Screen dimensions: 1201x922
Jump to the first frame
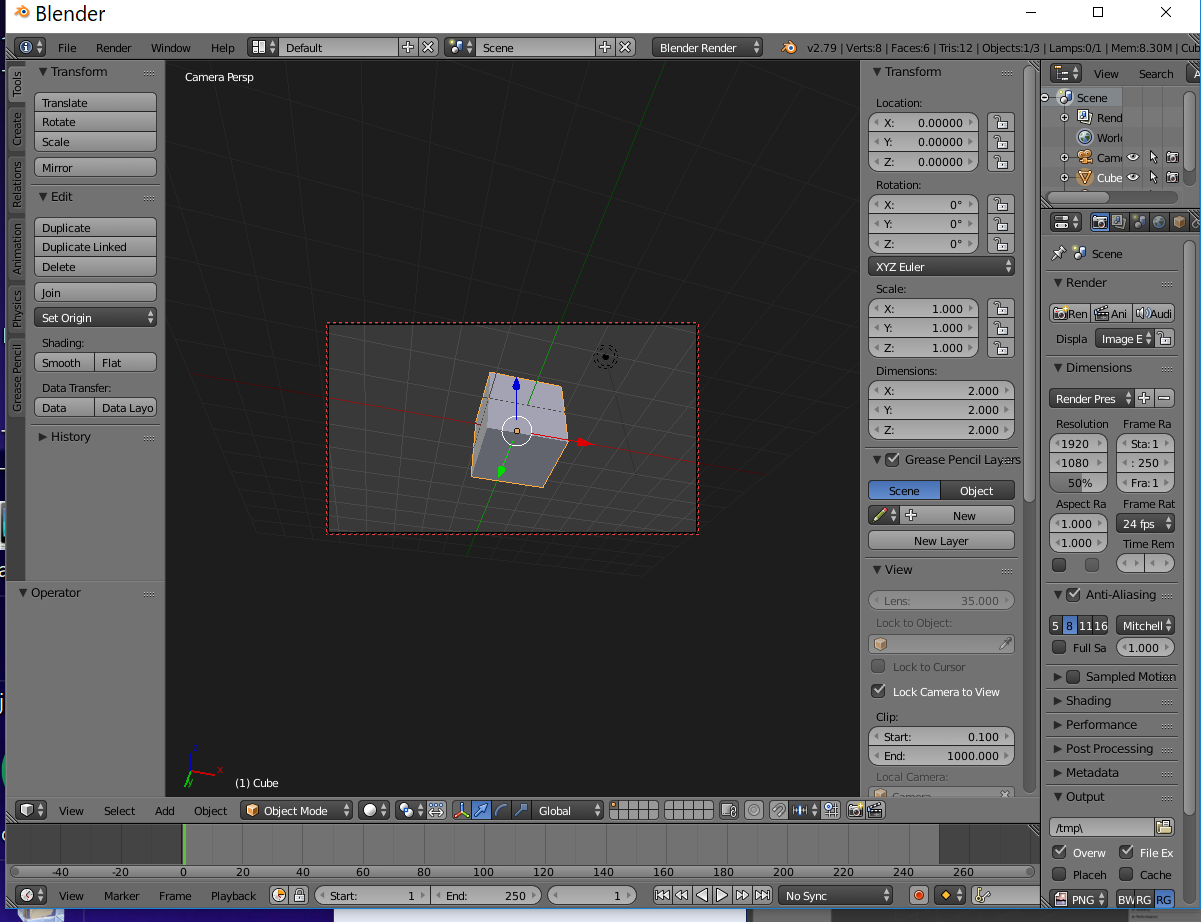pyautogui.click(x=662, y=895)
